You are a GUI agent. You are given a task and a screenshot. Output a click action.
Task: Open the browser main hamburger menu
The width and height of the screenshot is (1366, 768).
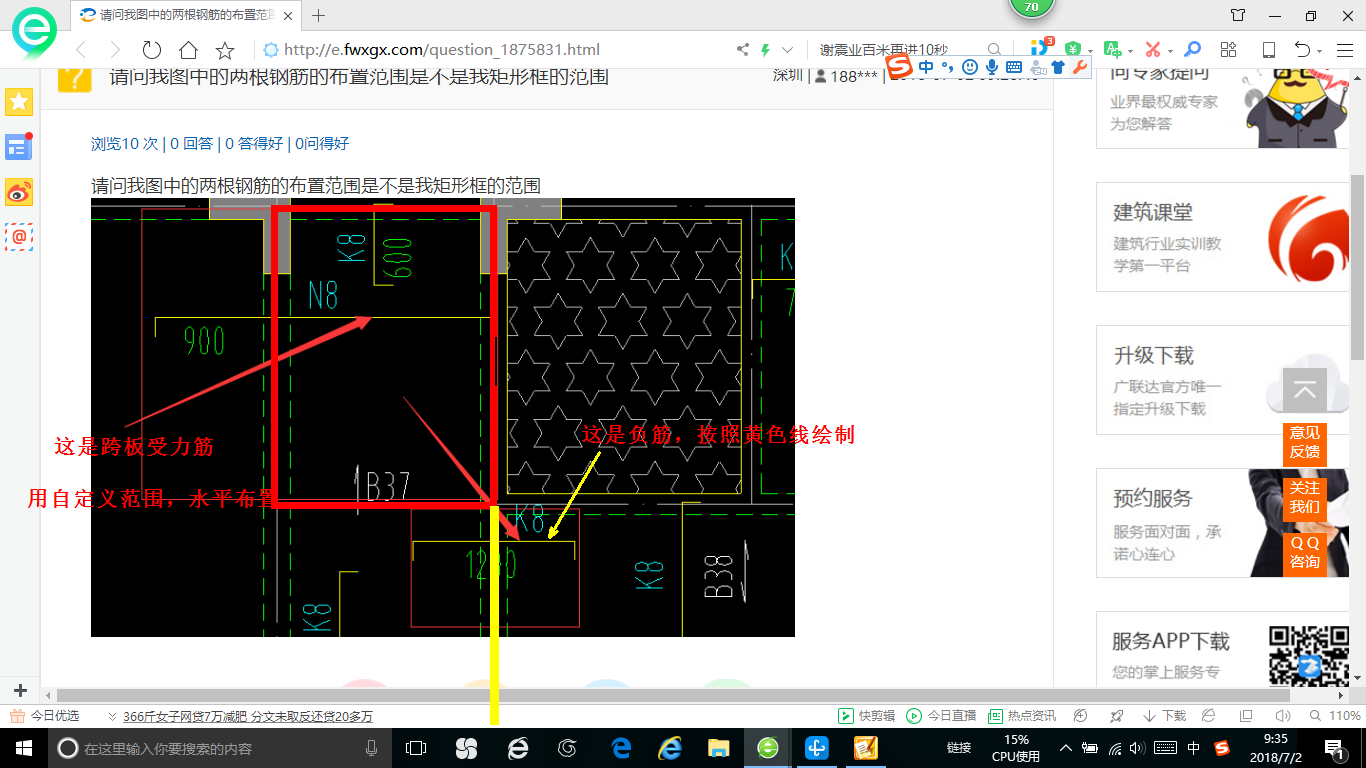[1343, 50]
